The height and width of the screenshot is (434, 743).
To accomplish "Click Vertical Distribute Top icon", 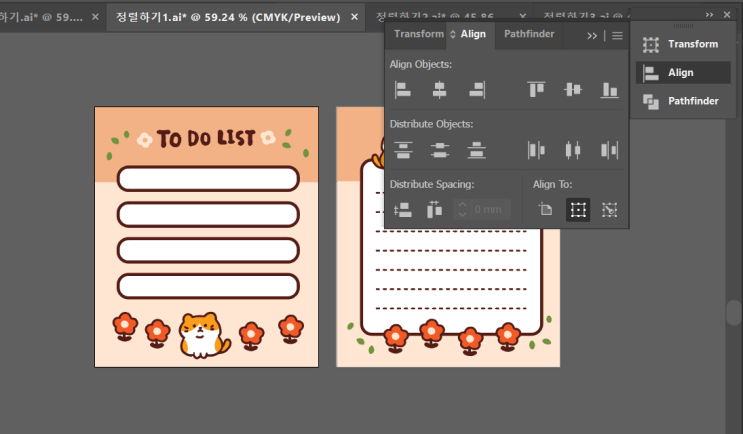I will (x=403, y=150).
